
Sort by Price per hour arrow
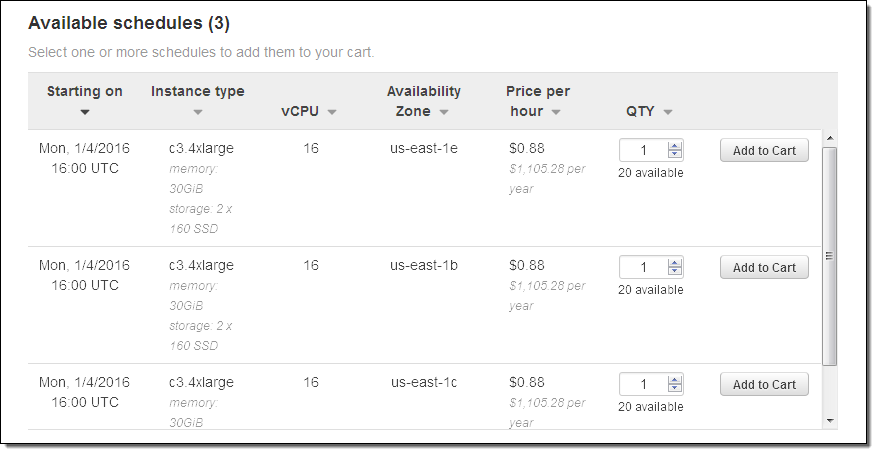556,112
